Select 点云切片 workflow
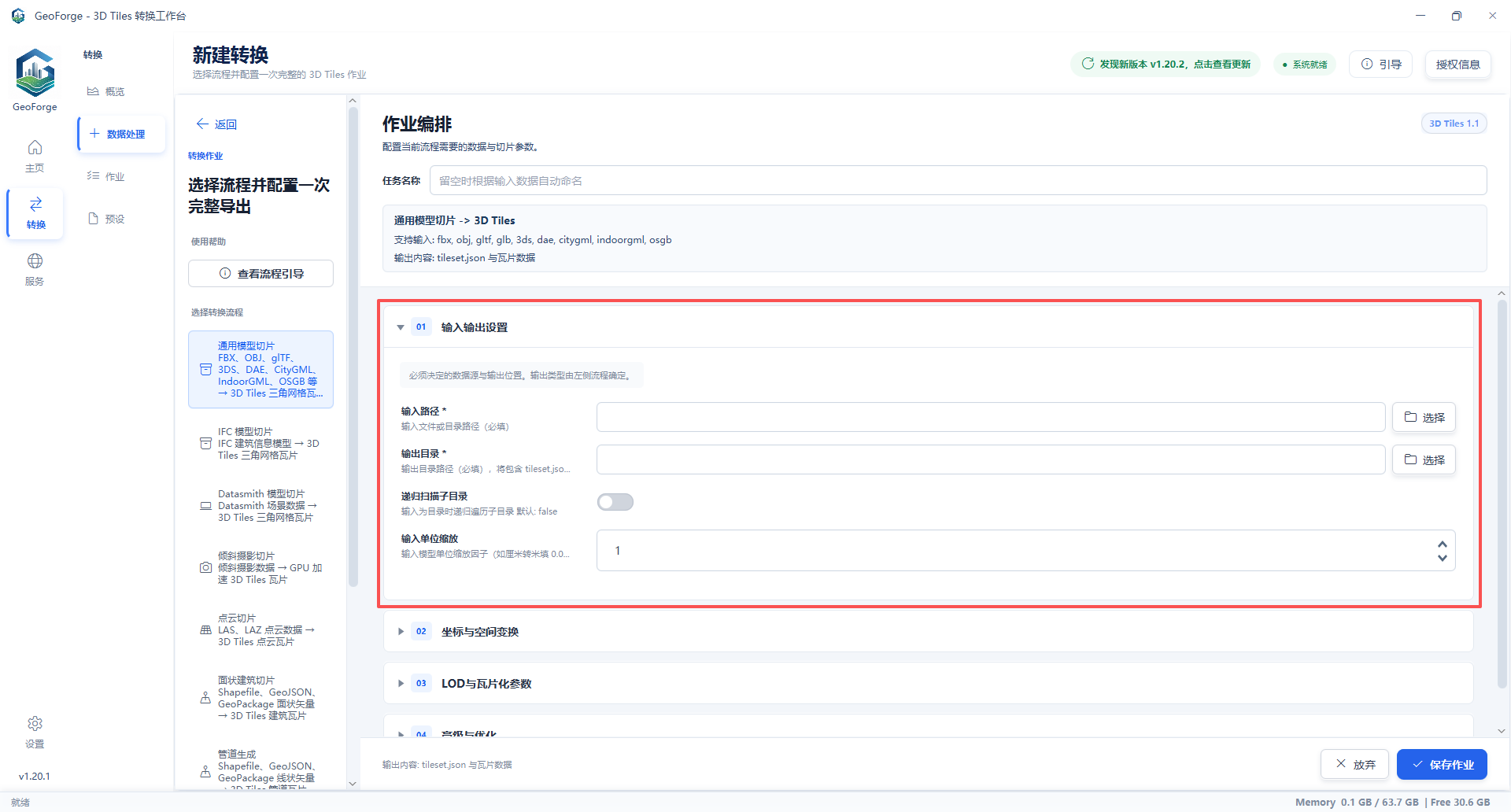This screenshot has height=812, width=1511. [260, 629]
